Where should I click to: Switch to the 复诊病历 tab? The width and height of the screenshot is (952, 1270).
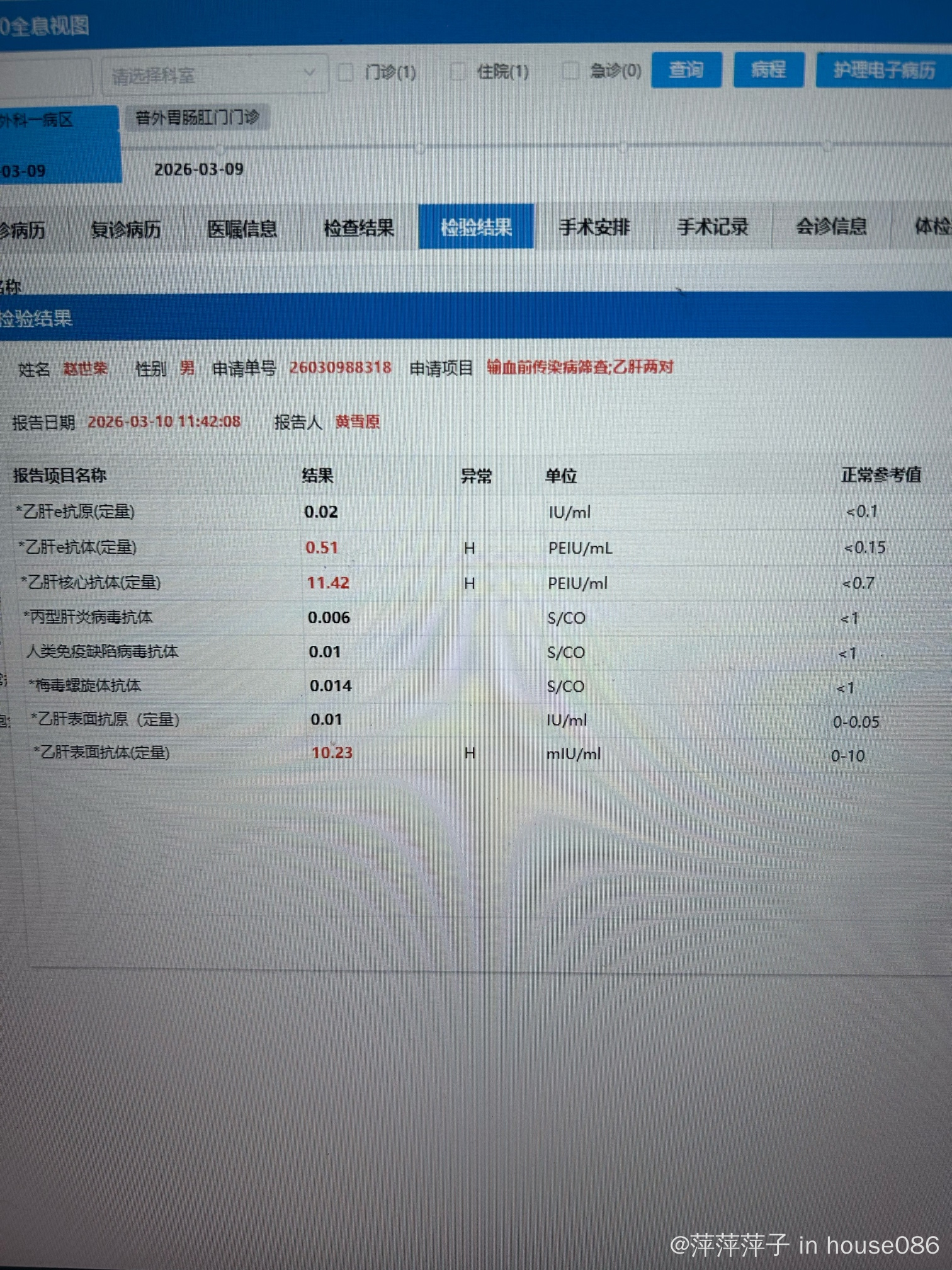(126, 229)
